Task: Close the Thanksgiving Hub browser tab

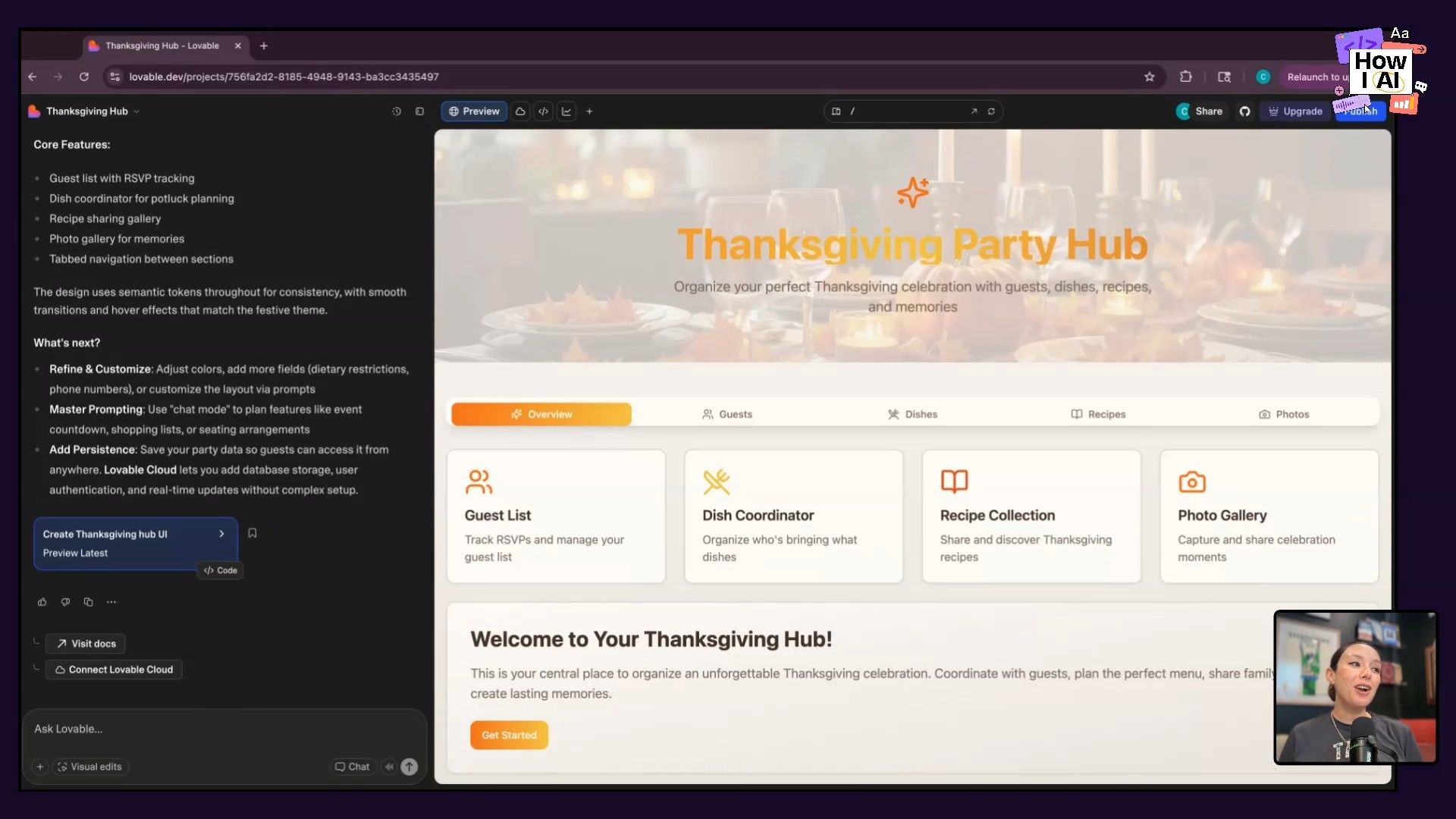Action: click(x=238, y=45)
